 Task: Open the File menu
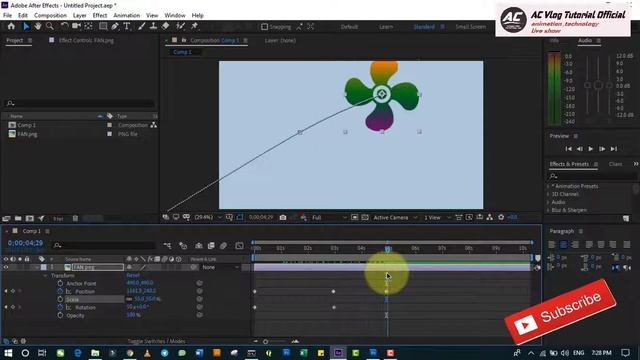7,16
